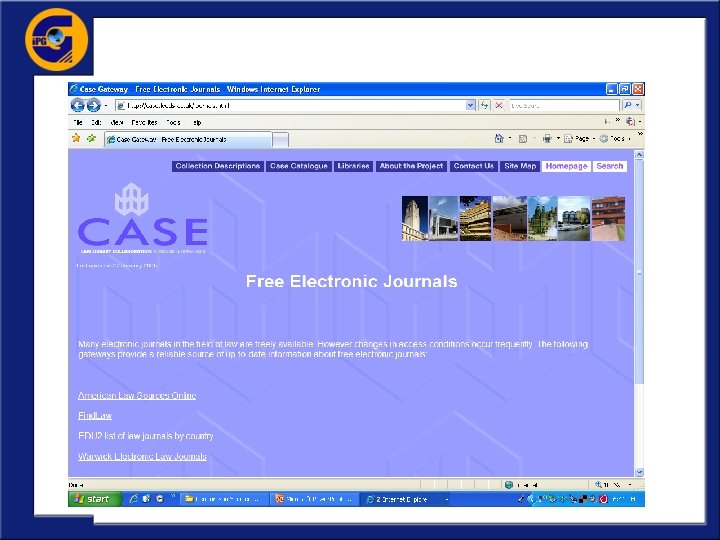Viewport: 720px width, 540px height.
Task: Open the search provider dropdown arrow
Action: click(x=638, y=106)
